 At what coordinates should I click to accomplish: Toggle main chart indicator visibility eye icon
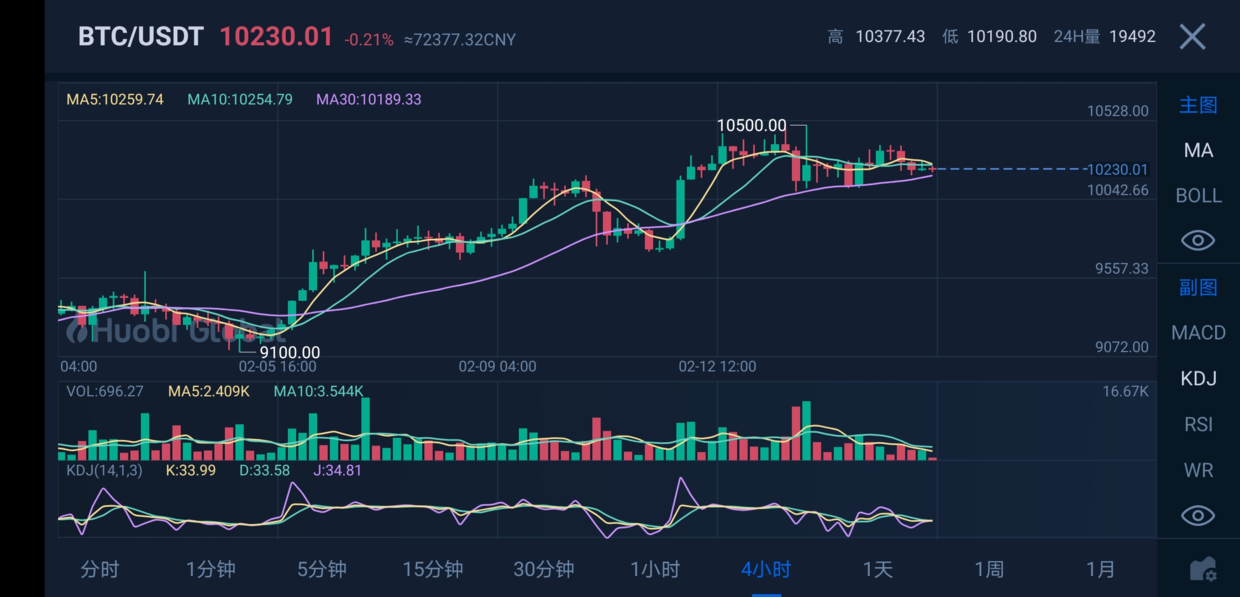(x=1196, y=240)
